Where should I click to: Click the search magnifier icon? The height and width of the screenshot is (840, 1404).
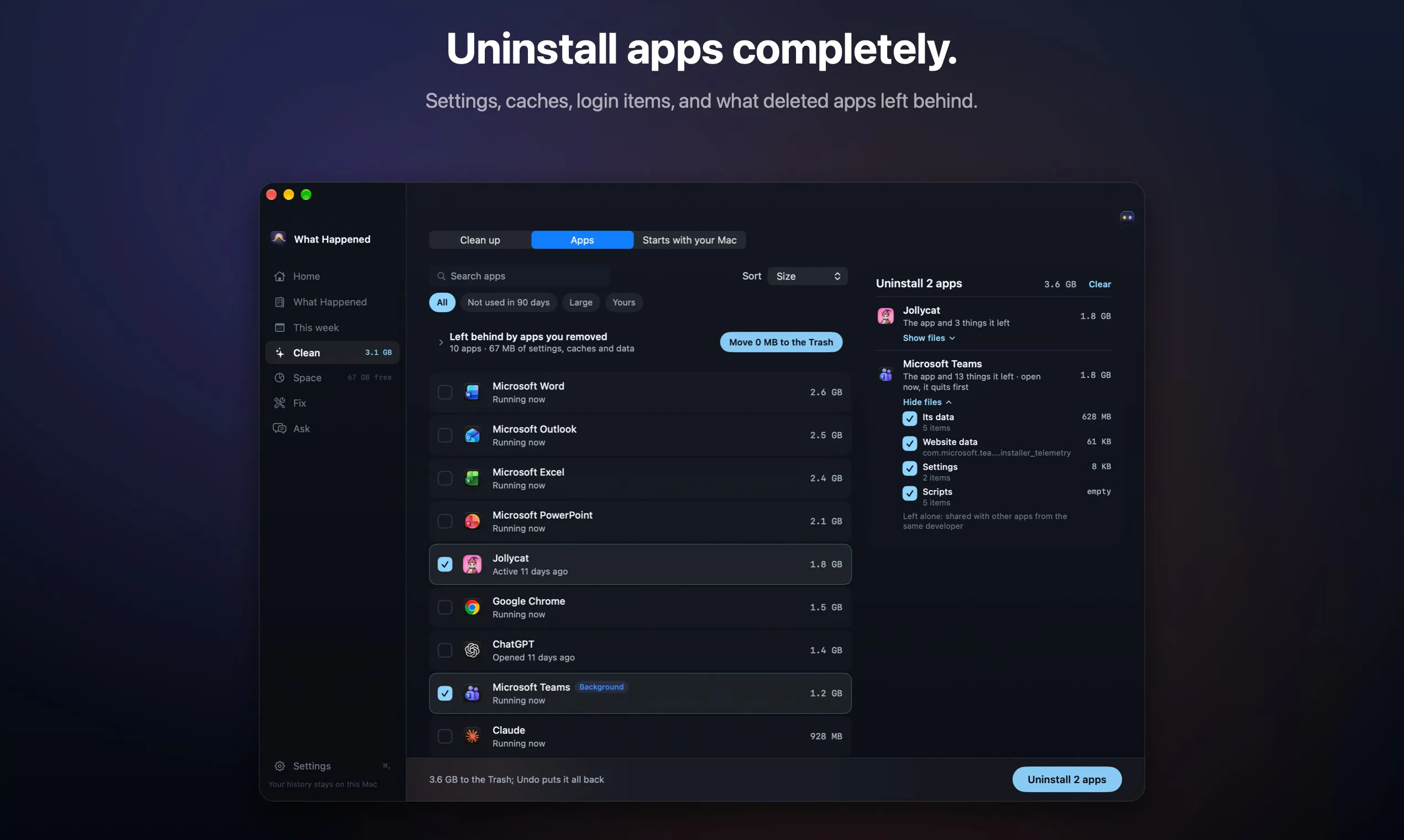(x=441, y=276)
